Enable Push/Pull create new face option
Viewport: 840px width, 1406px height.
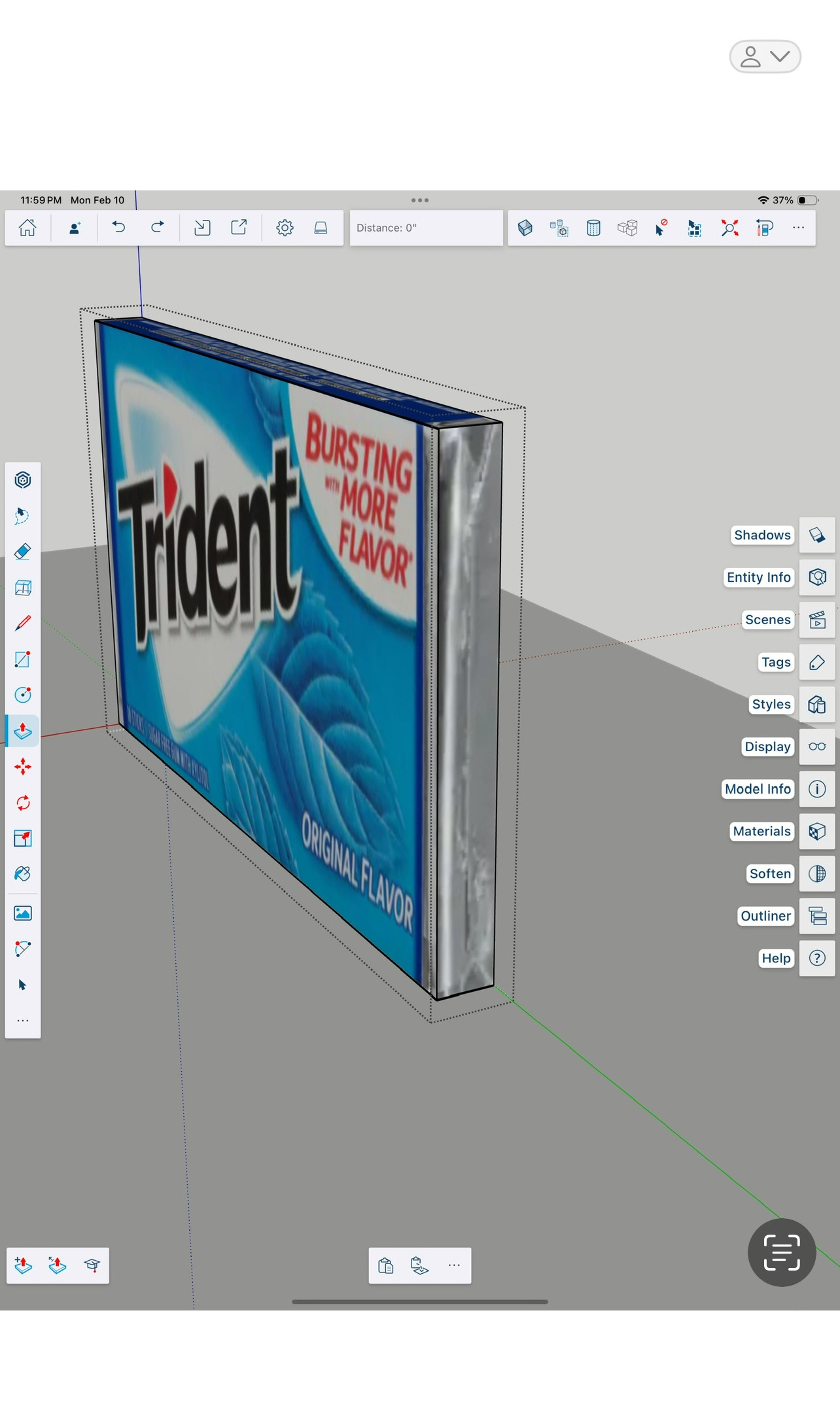[23, 1265]
